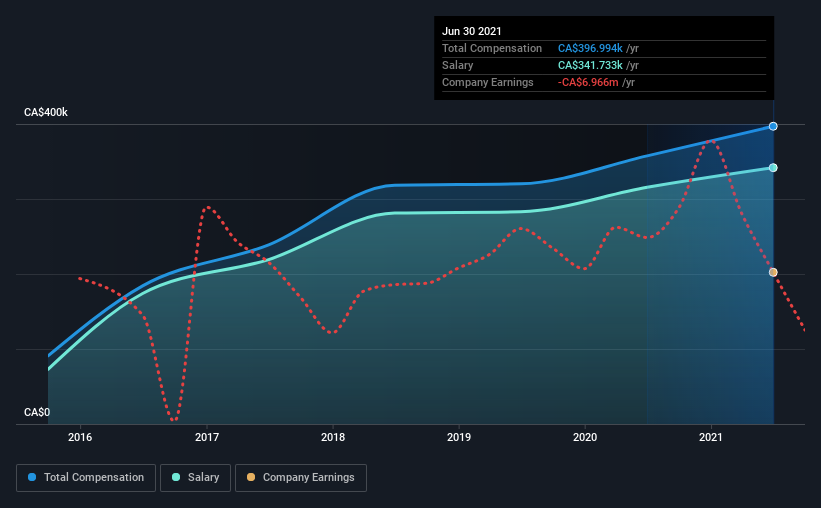Click the orange dot in Company Earnings legend
Viewport: 821px width, 508px height.
[x=251, y=477]
